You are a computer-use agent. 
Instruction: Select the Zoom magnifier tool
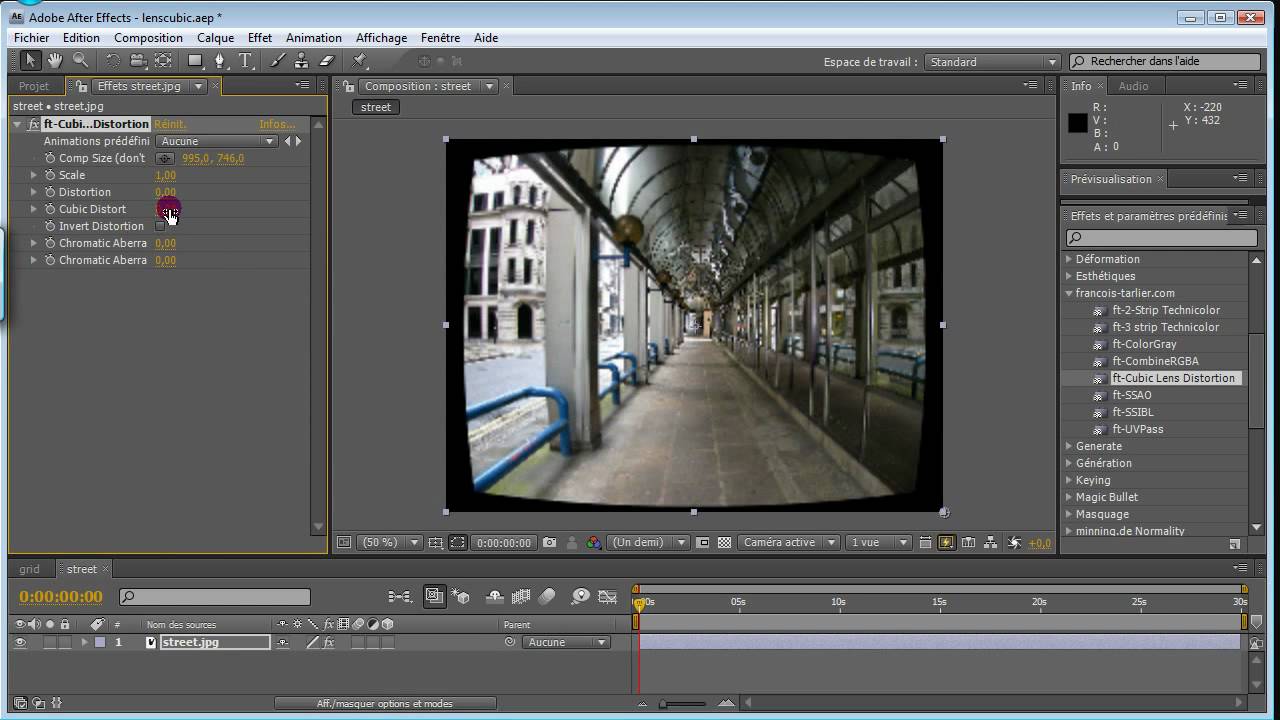coord(80,61)
